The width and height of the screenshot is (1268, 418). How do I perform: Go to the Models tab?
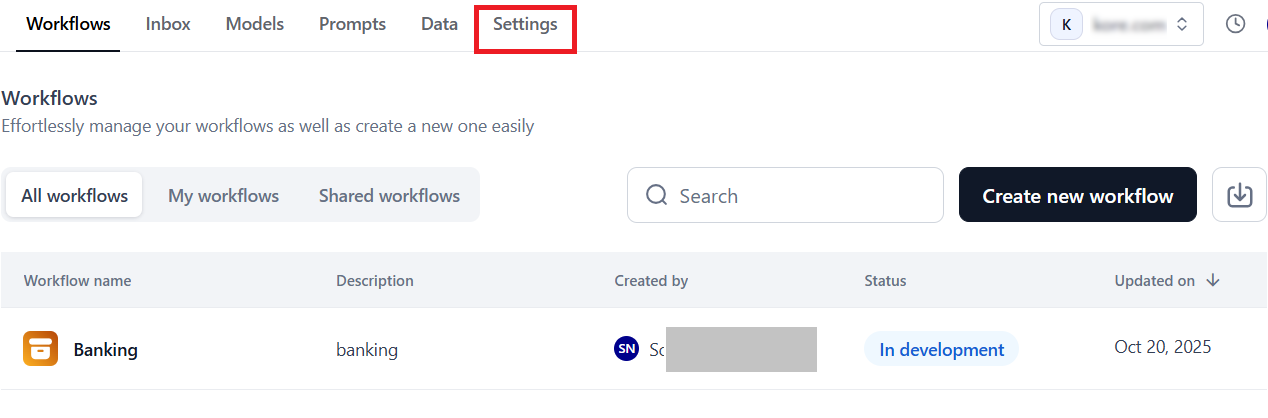pyautogui.click(x=254, y=24)
